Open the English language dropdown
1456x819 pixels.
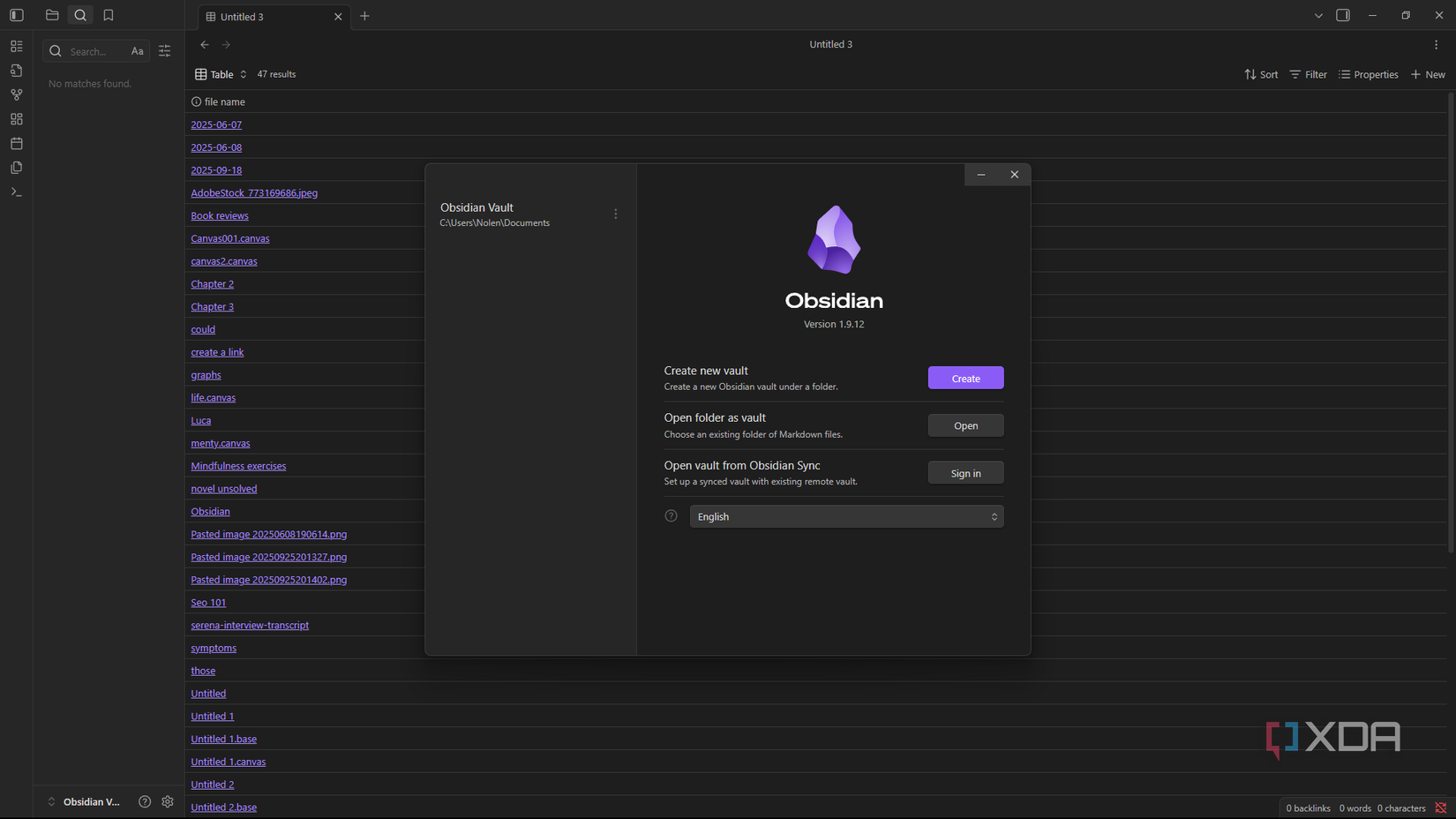[846, 516]
